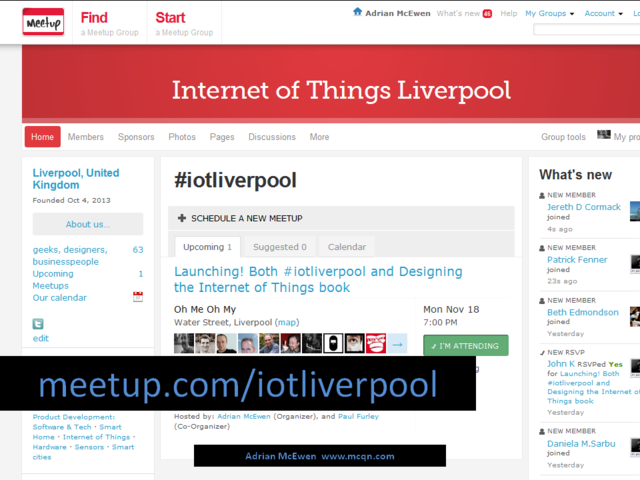640x480 pixels.
Task: Click the Hardware topic link
Action: [49, 447]
